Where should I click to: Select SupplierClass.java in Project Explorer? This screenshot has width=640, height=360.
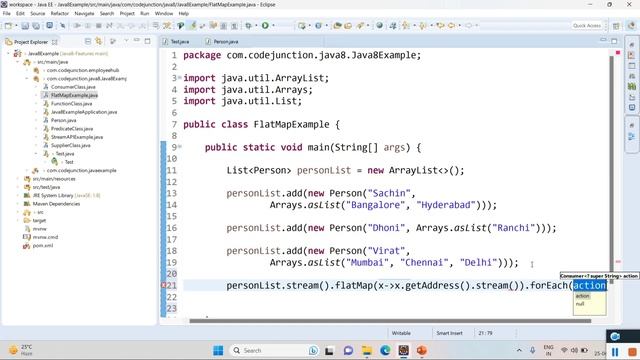click(x=71, y=145)
